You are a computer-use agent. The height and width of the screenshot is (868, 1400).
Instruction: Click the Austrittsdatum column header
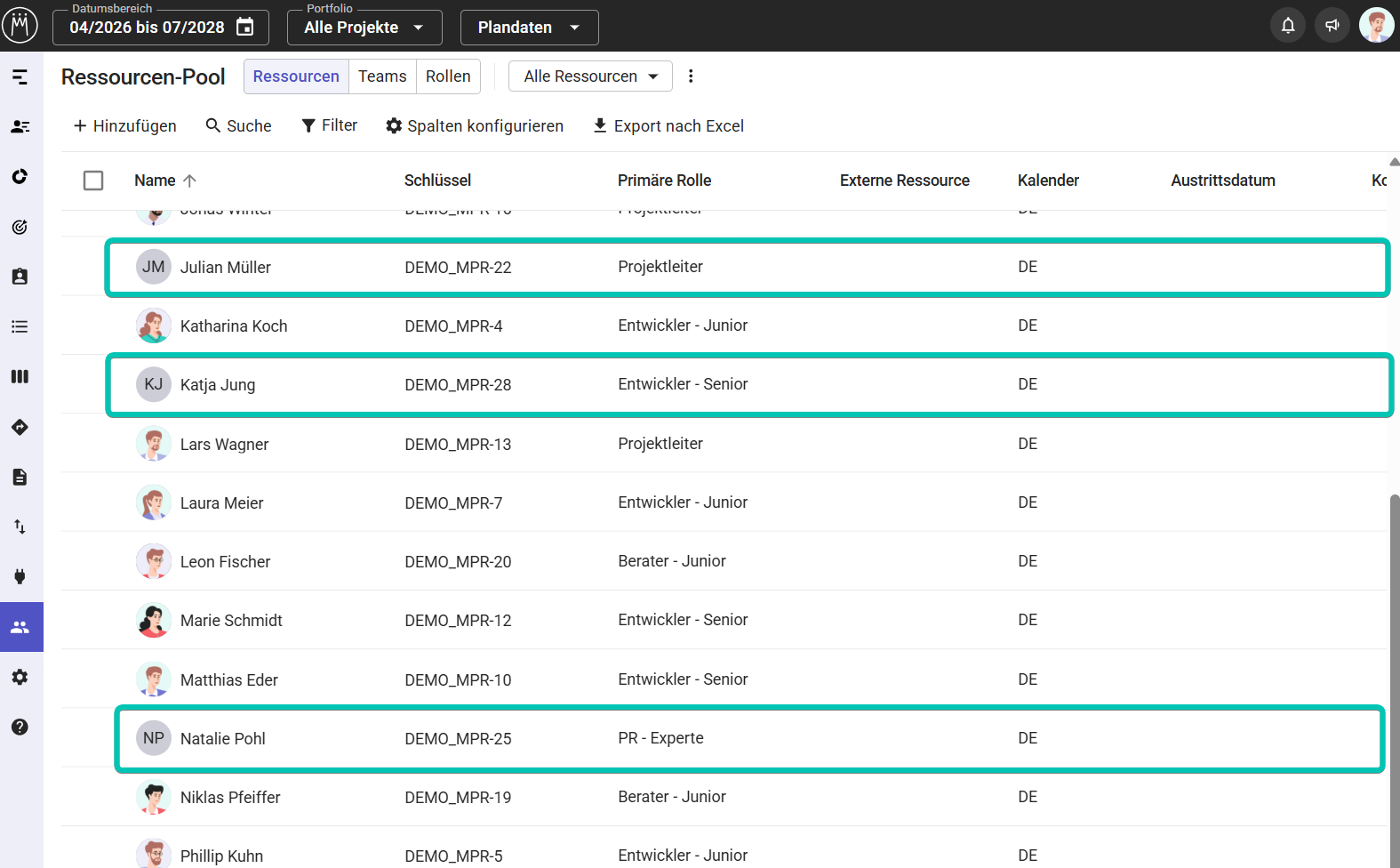click(1222, 181)
